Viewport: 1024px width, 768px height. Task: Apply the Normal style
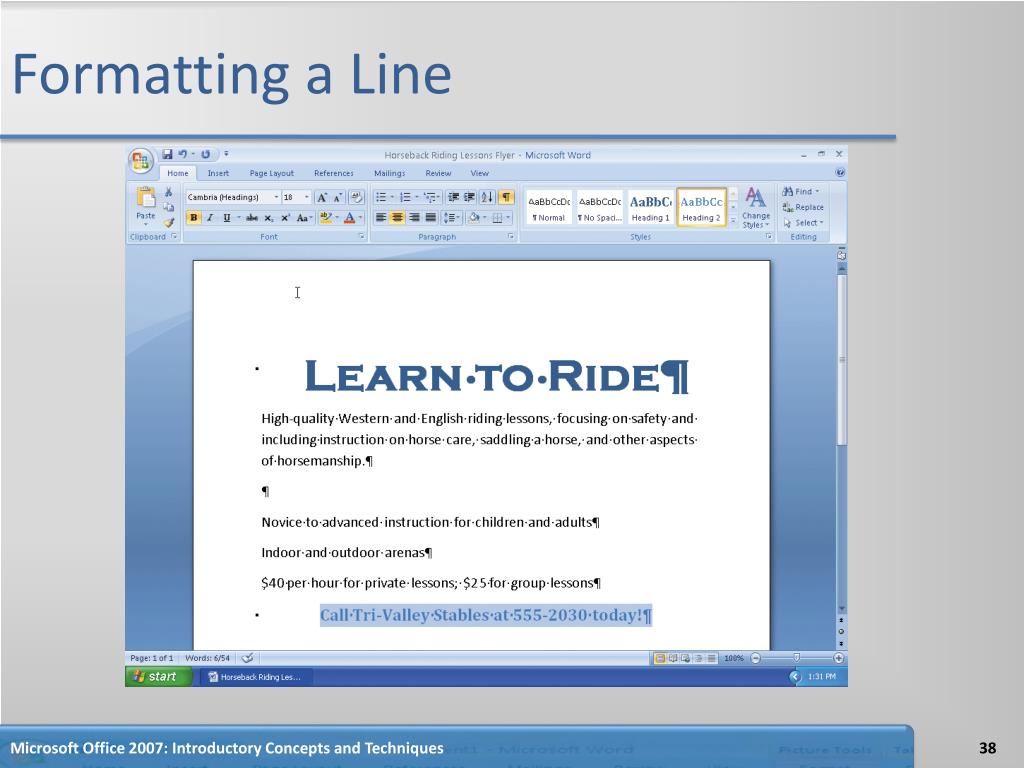(549, 208)
